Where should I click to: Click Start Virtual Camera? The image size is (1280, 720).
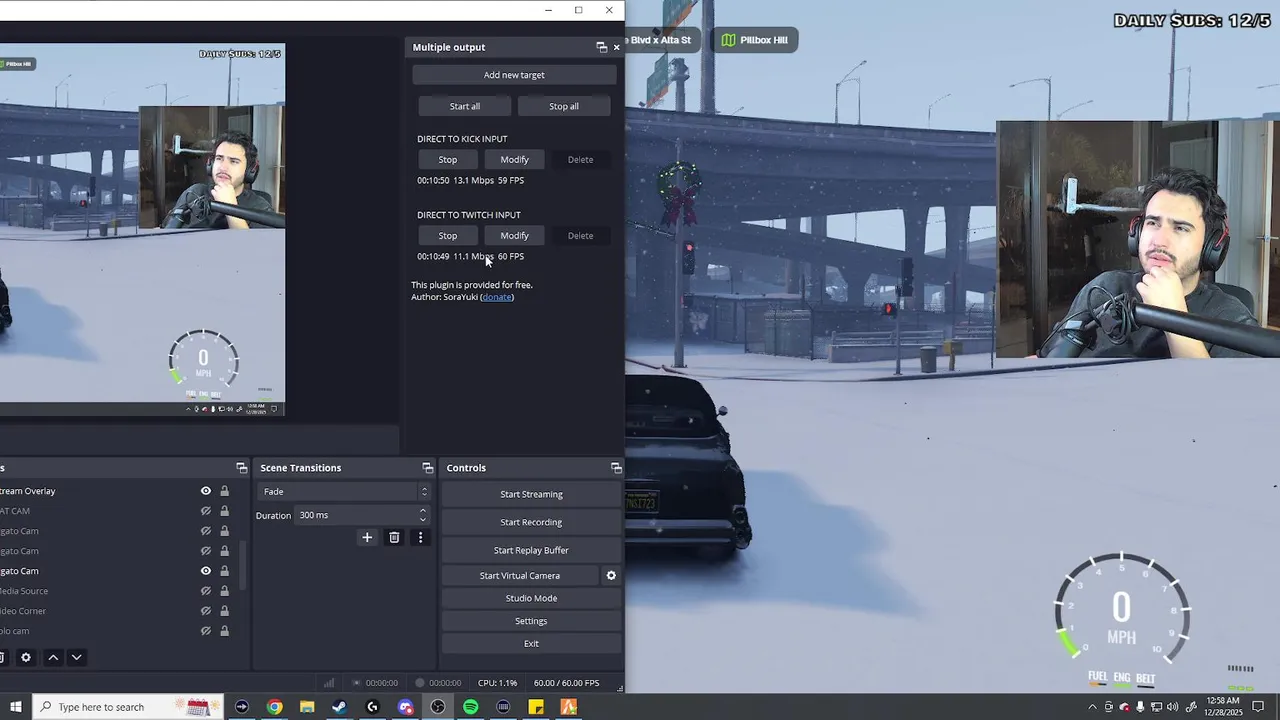pos(520,576)
